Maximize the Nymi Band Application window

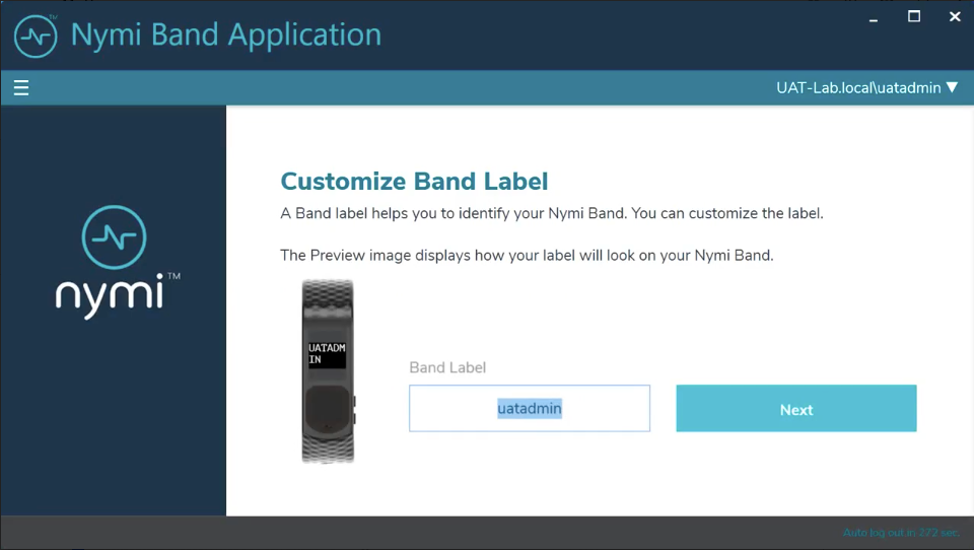point(913,16)
